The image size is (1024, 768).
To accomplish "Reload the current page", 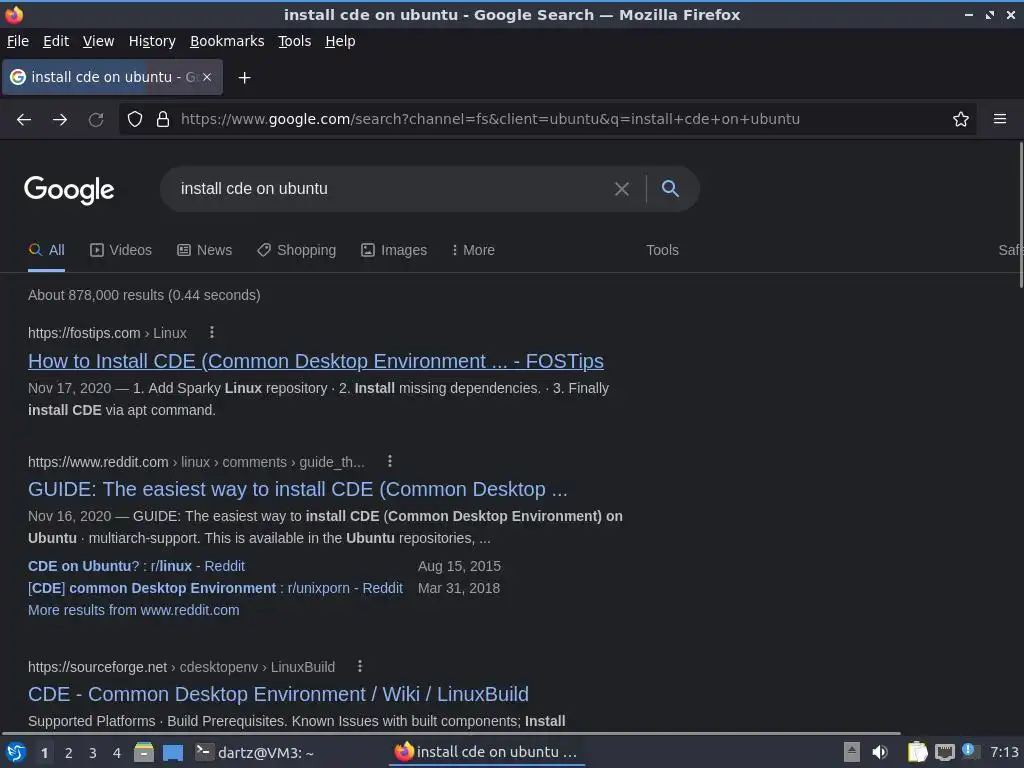I will [96, 119].
